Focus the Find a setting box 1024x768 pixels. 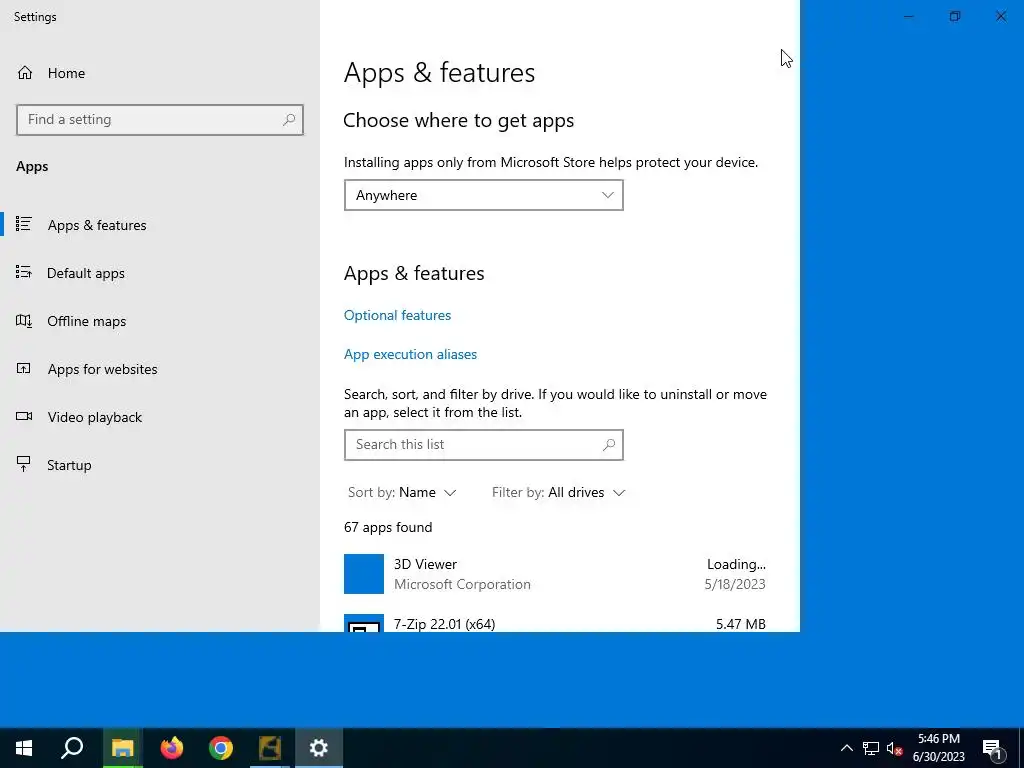coord(160,120)
